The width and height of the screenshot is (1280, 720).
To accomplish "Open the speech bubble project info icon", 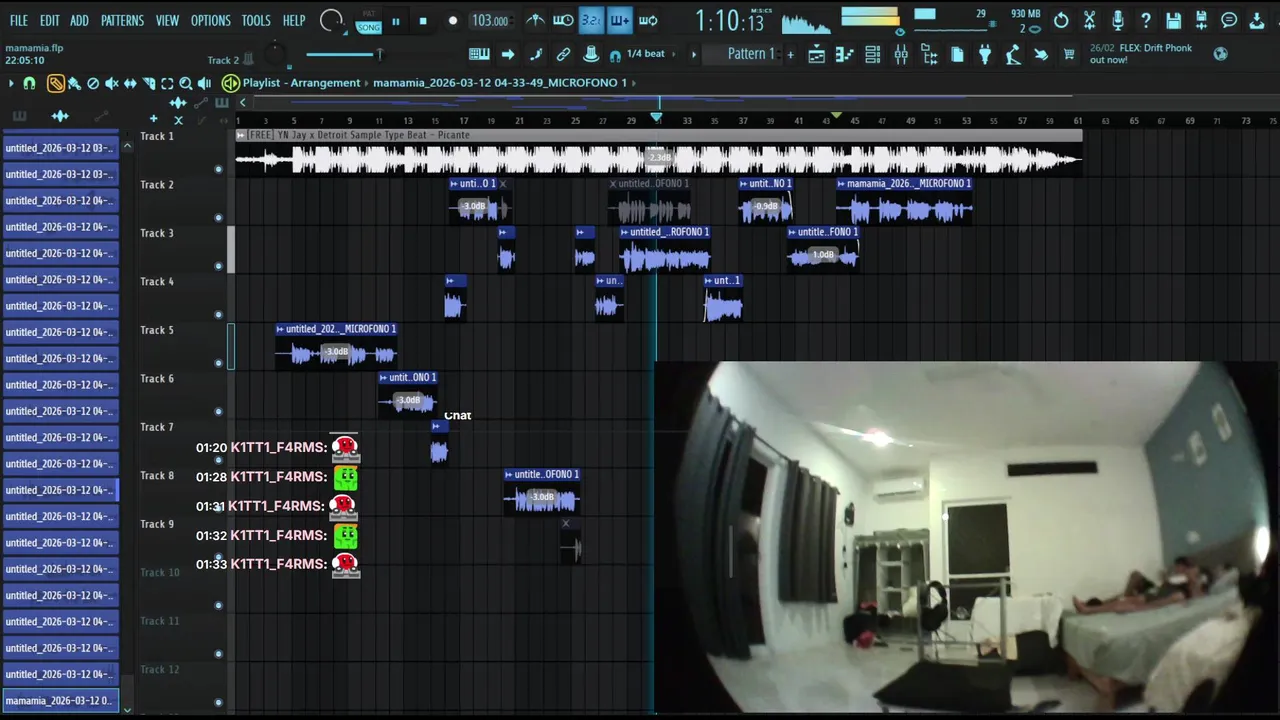I will [1229, 21].
